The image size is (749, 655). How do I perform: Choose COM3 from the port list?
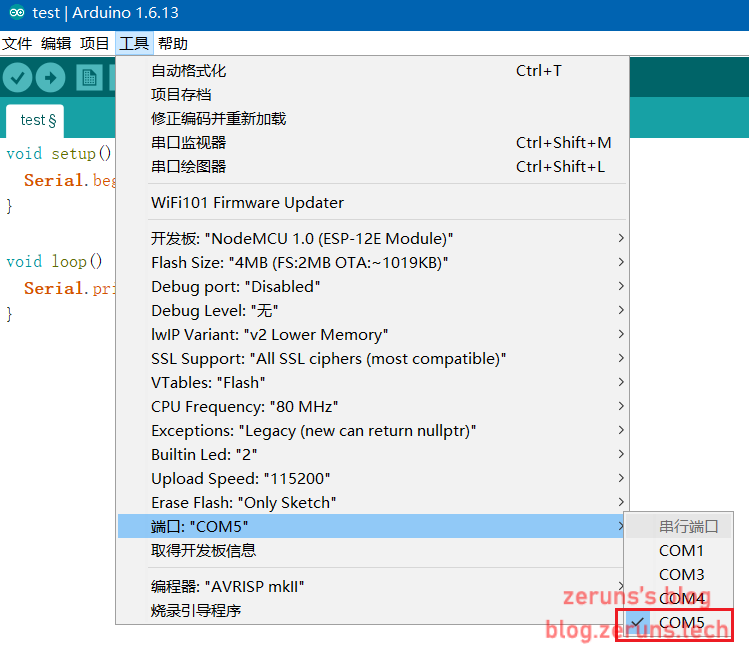[681, 574]
